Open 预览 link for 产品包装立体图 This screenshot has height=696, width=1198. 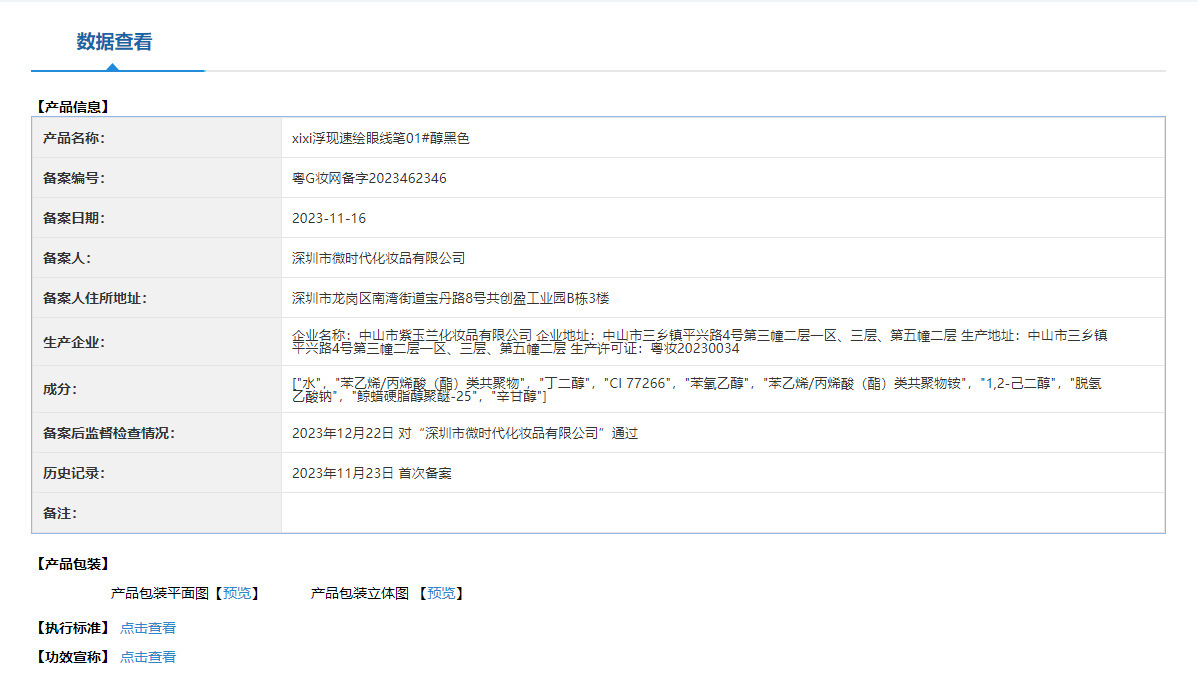(441, 593)
